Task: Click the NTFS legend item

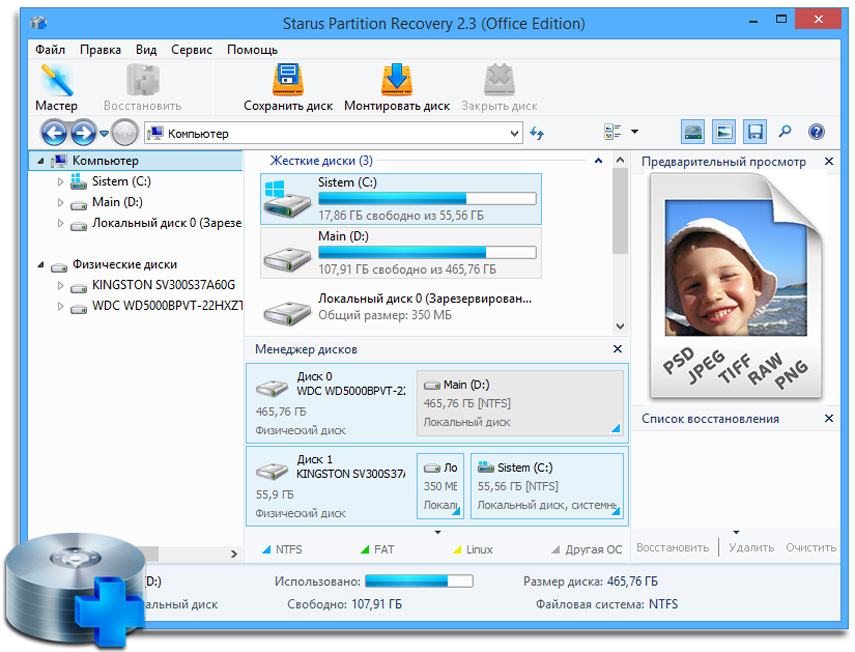Action: click(282, 550)
